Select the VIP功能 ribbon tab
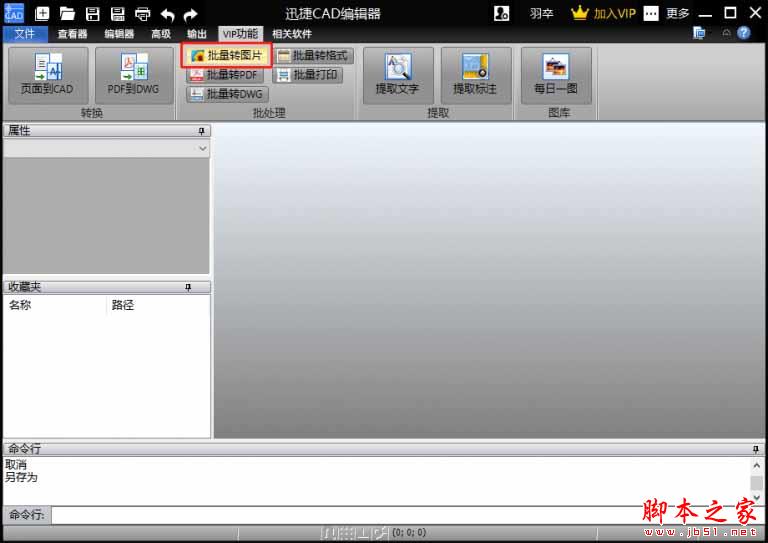The width and height of the screenshot is (768, 543). [240, 34]
